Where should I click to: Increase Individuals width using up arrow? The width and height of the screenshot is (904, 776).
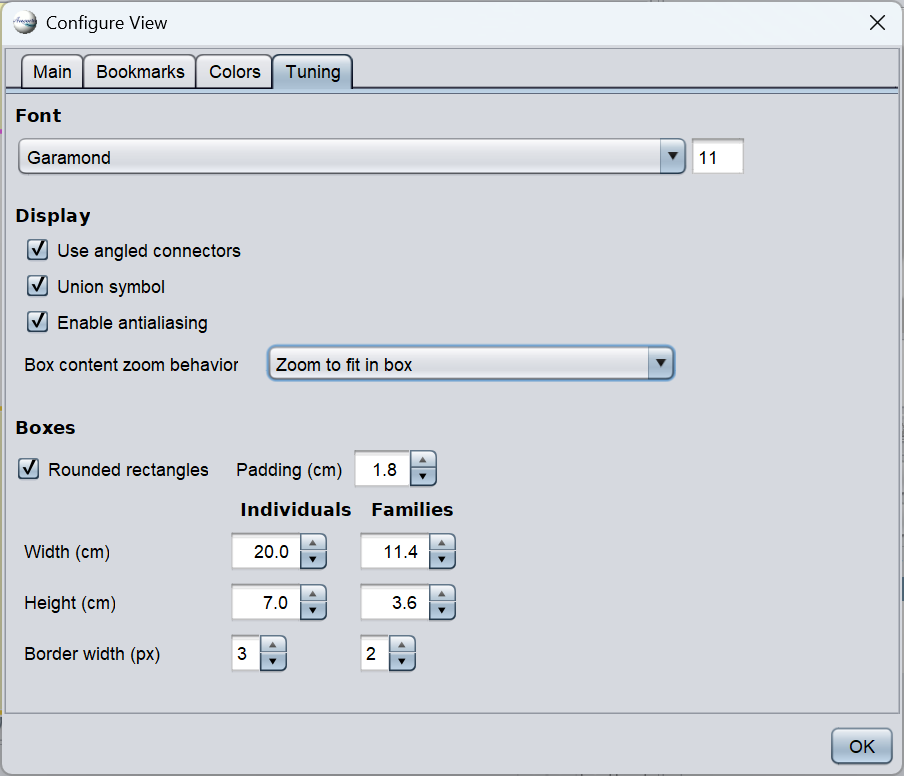[313, 543]
